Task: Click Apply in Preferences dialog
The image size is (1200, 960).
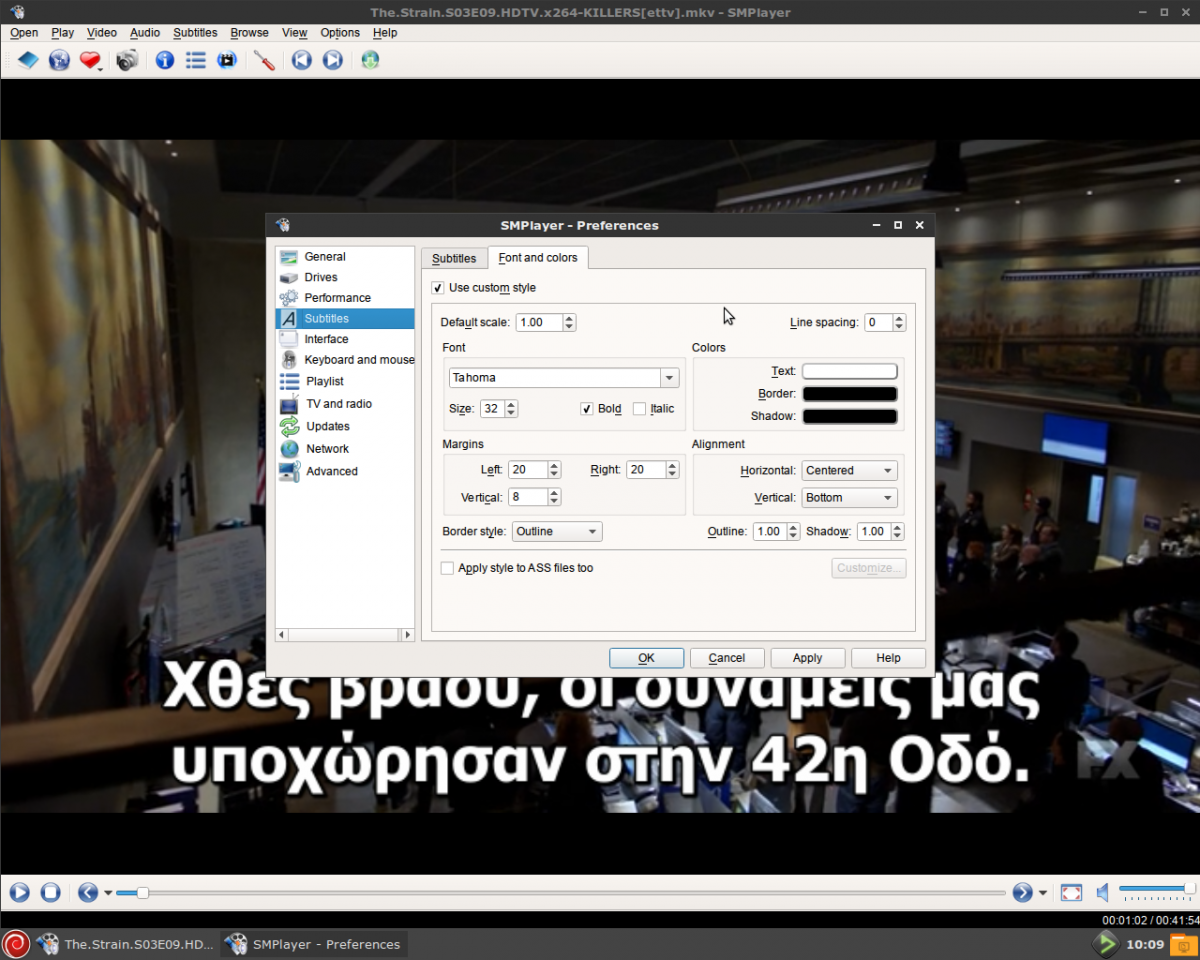Action: click(807, 658)
